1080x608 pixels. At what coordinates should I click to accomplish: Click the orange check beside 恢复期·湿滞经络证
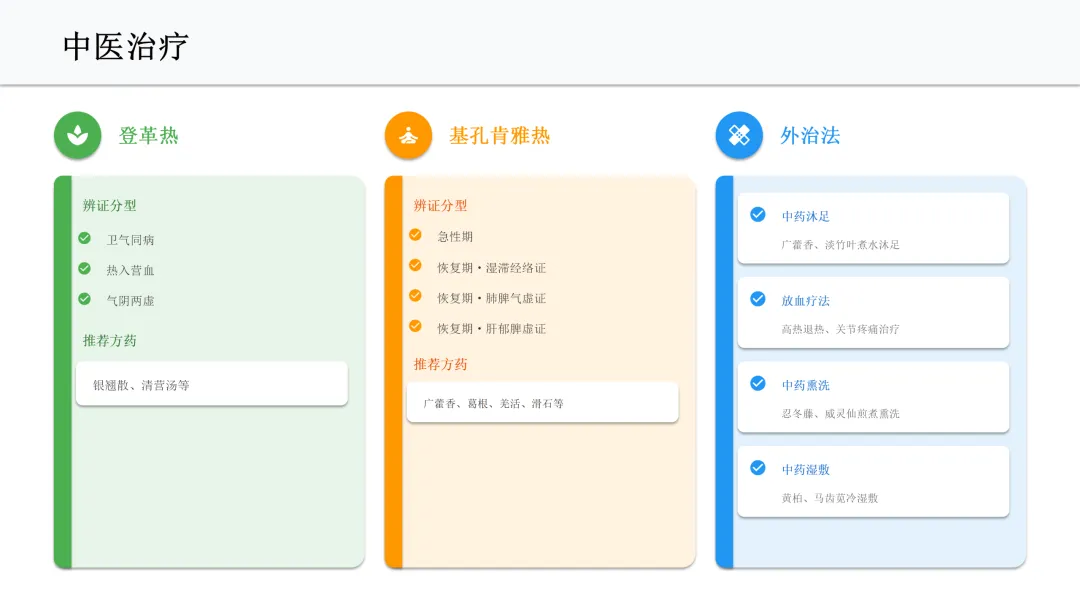coord(415,266)
